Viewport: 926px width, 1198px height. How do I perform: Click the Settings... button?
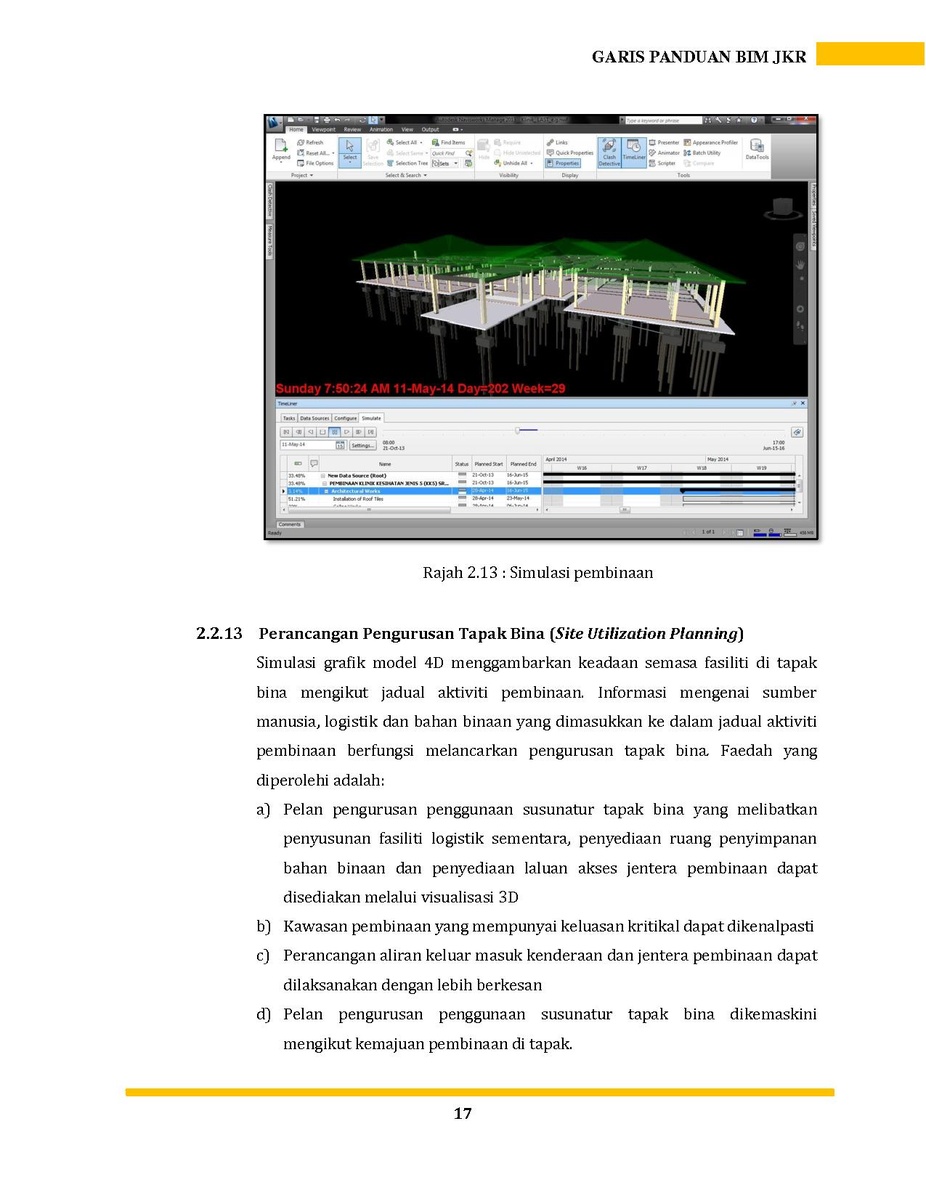pyautogui.click(x=363, y=445)
